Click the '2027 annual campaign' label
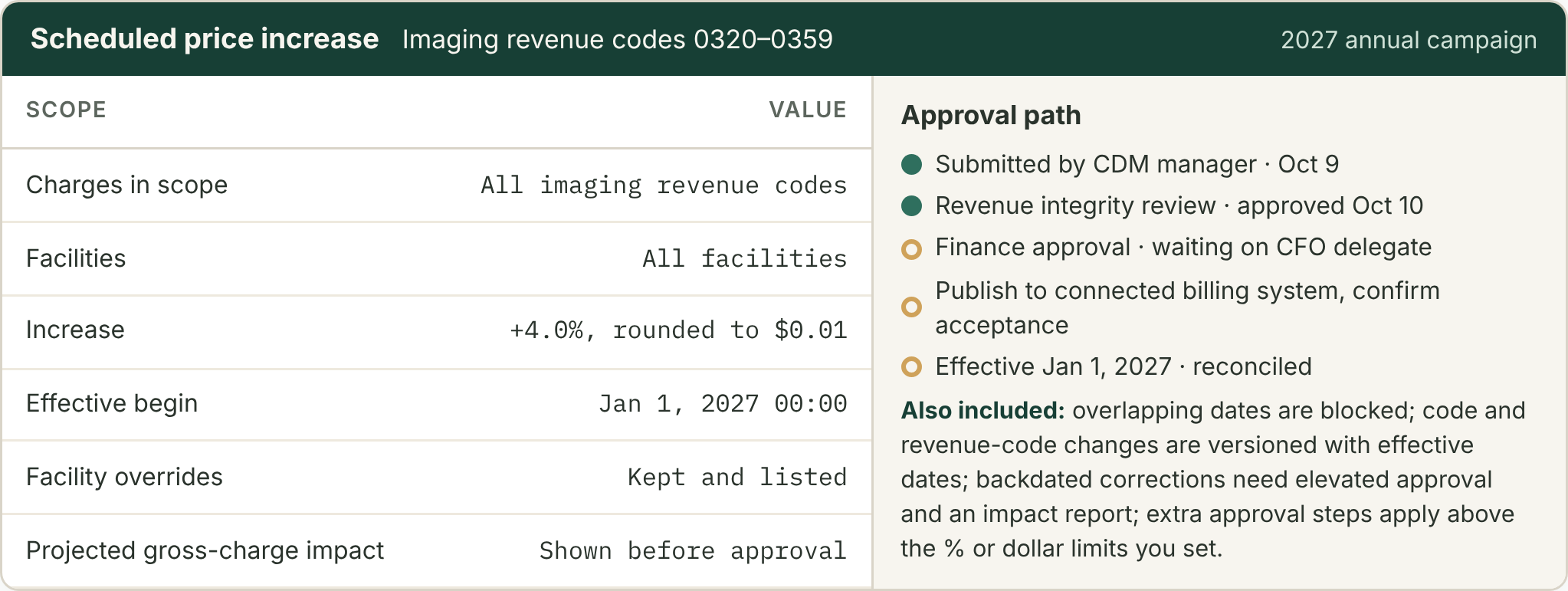Image resolution: width=1568 pixels, height=591 pixels. [1409, 40]
